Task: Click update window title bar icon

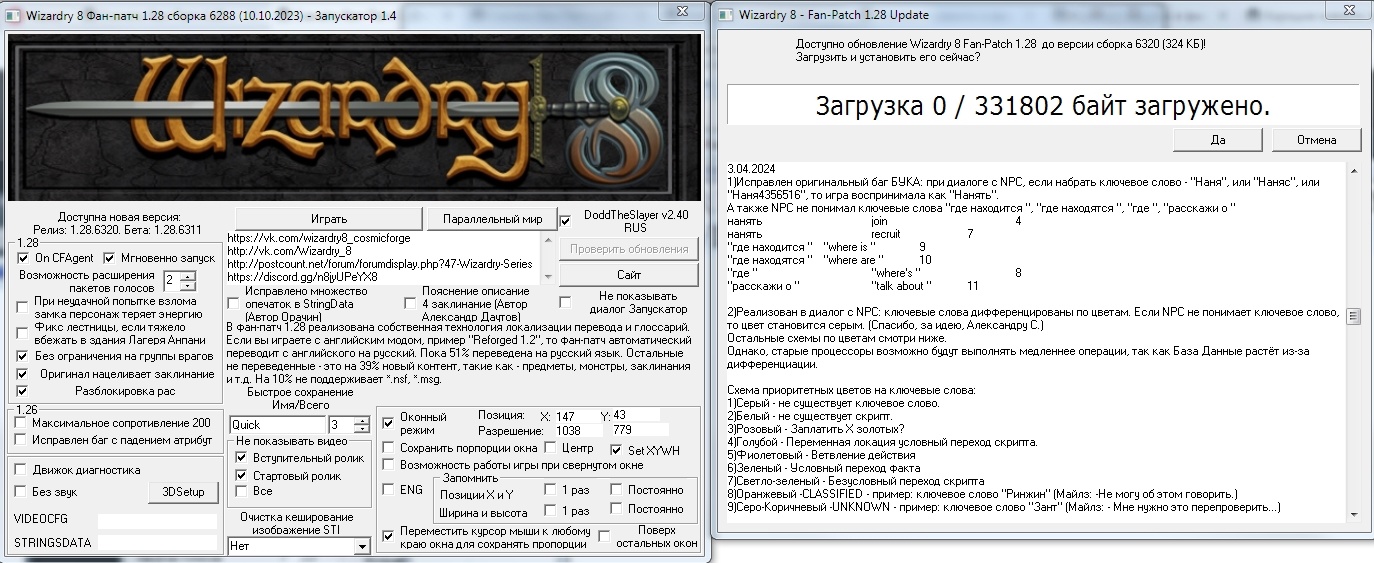Action: coord(726,14)
